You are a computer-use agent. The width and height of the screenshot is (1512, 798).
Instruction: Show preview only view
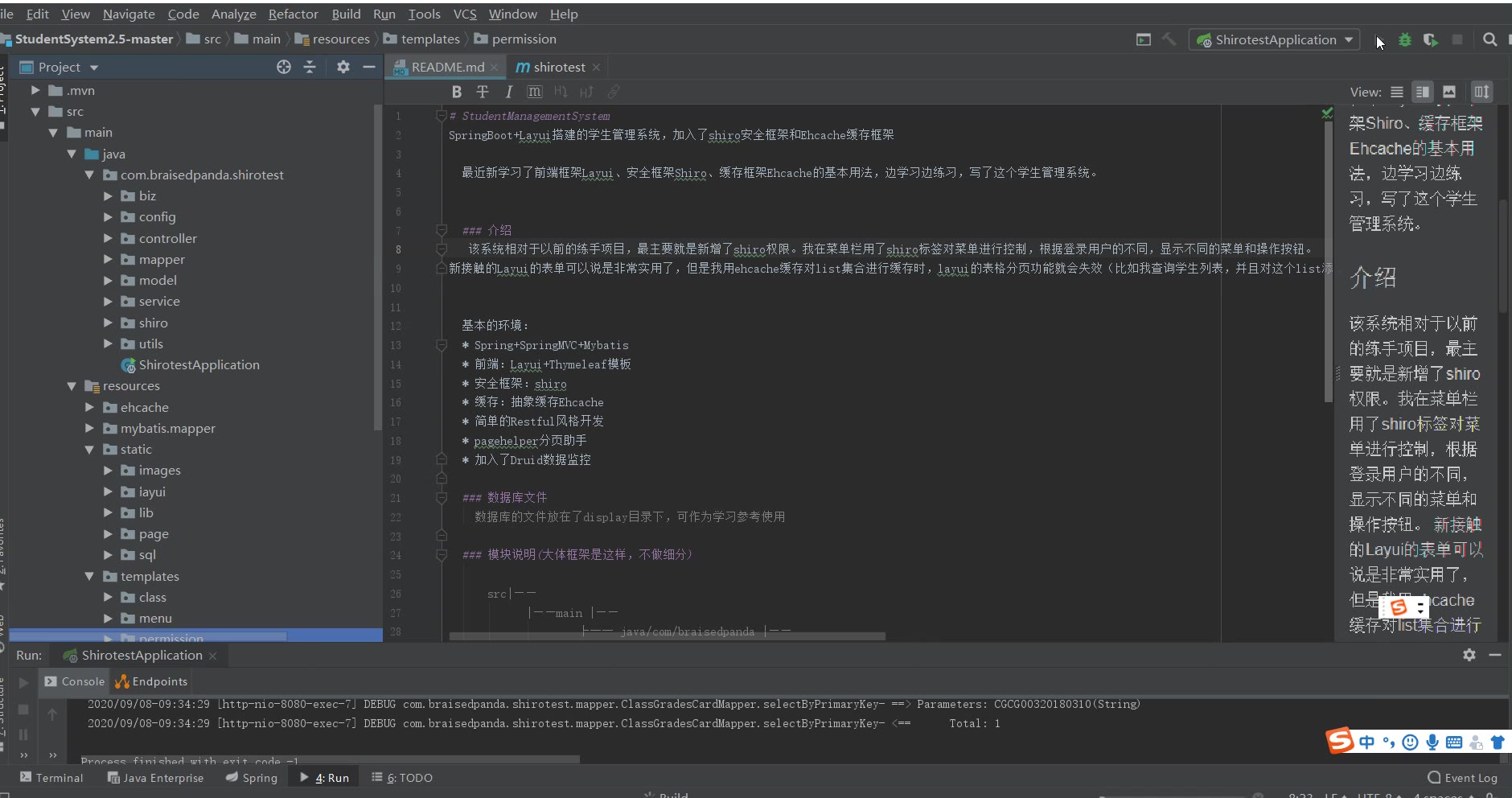click(1449, 92)
